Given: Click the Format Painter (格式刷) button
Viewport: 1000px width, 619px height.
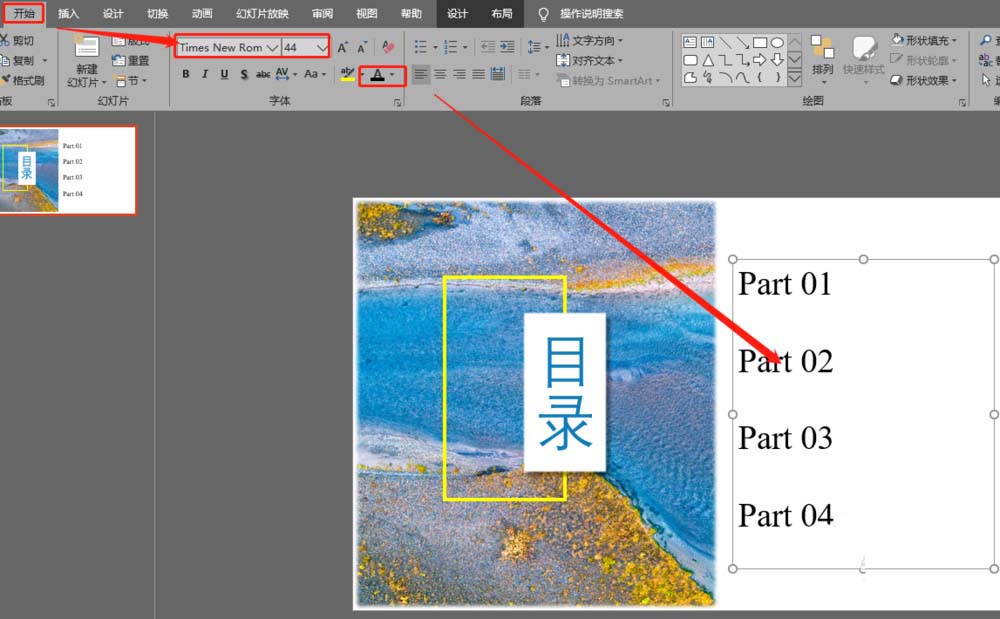Looking at the screenshot, I should pos(24,80).
